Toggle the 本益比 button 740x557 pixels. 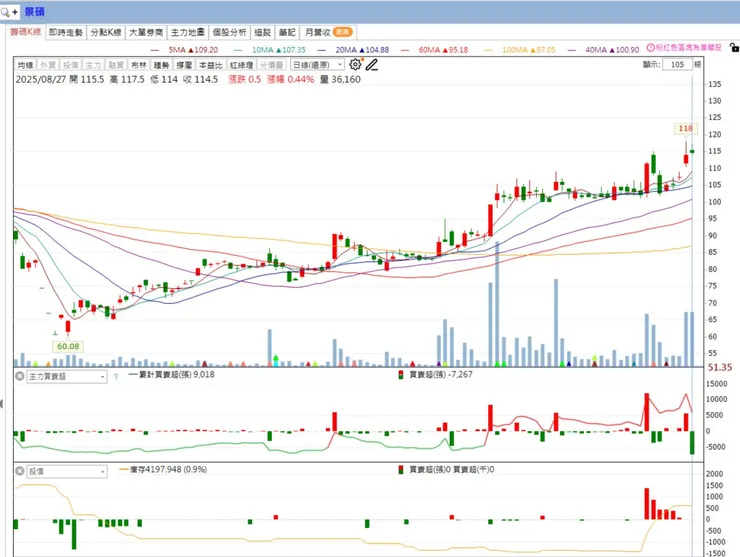coord(210,65)
